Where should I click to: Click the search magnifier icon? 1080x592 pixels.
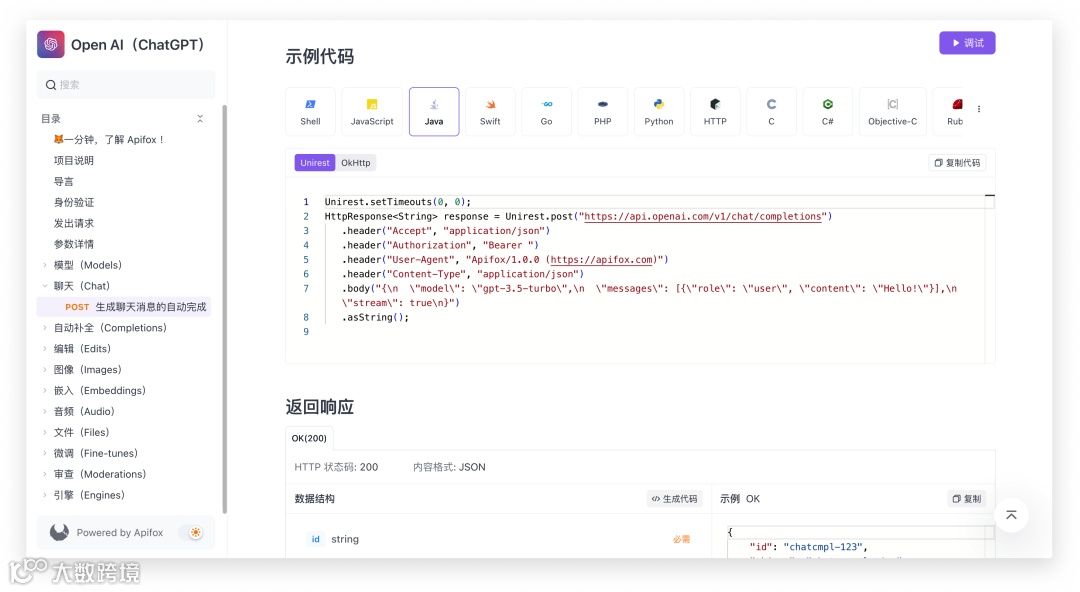click(x=51, y=85)
